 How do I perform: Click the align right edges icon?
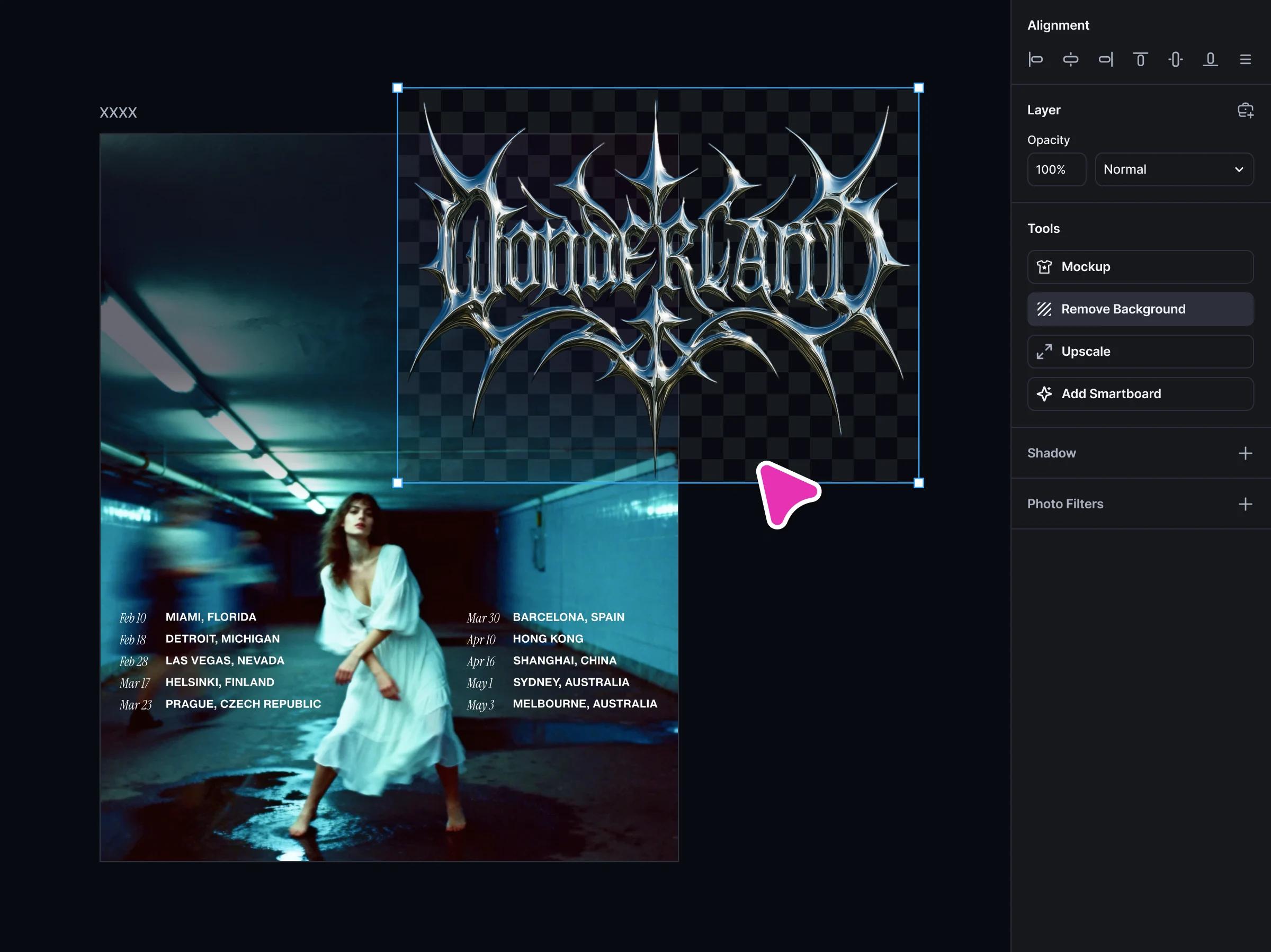coord(1106,59)
